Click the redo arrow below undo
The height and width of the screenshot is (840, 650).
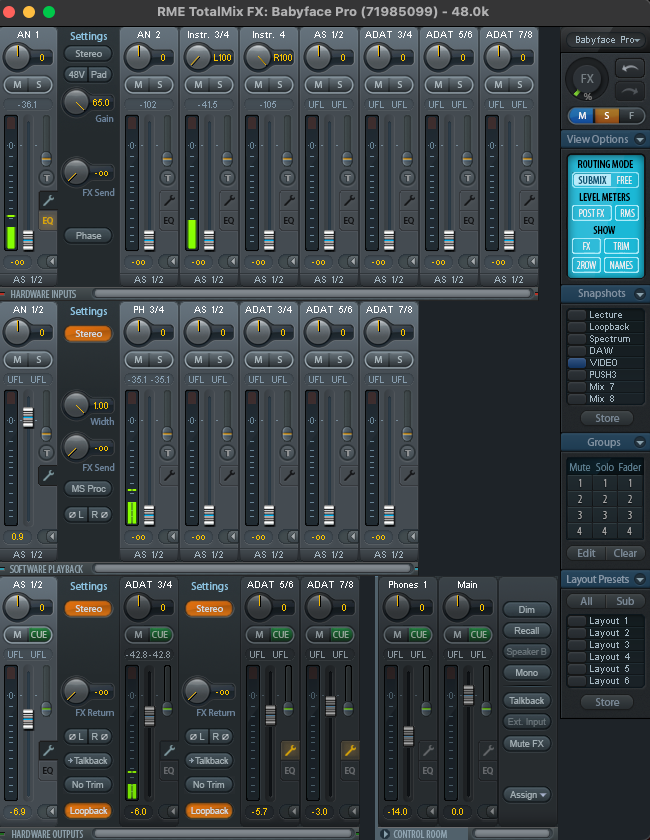pos(630,90)
